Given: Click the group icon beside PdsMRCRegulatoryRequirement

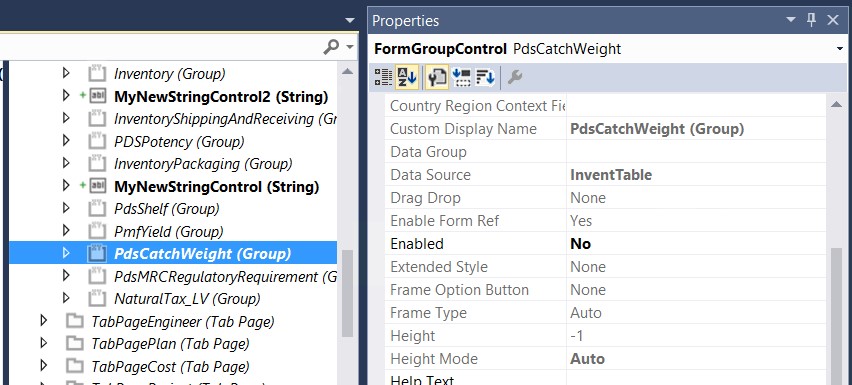Looking at the screenshot, I should [97, 276].
